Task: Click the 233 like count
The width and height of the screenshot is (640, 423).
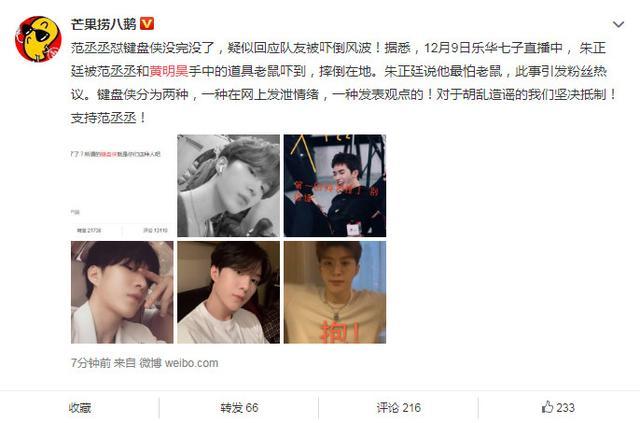Action: (x=565, y=407)
